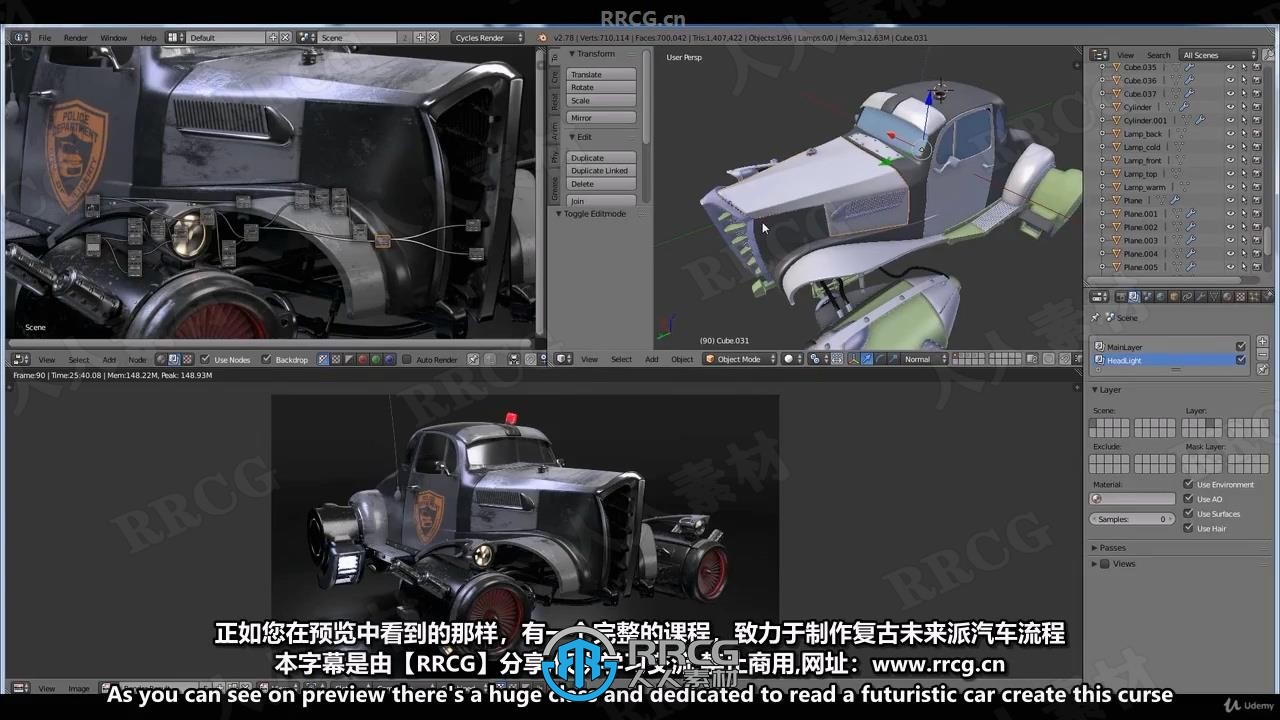Click the outliner search magnifier icon
Viewport: 1280px width, 720px height.
(x=1268, y=55)
